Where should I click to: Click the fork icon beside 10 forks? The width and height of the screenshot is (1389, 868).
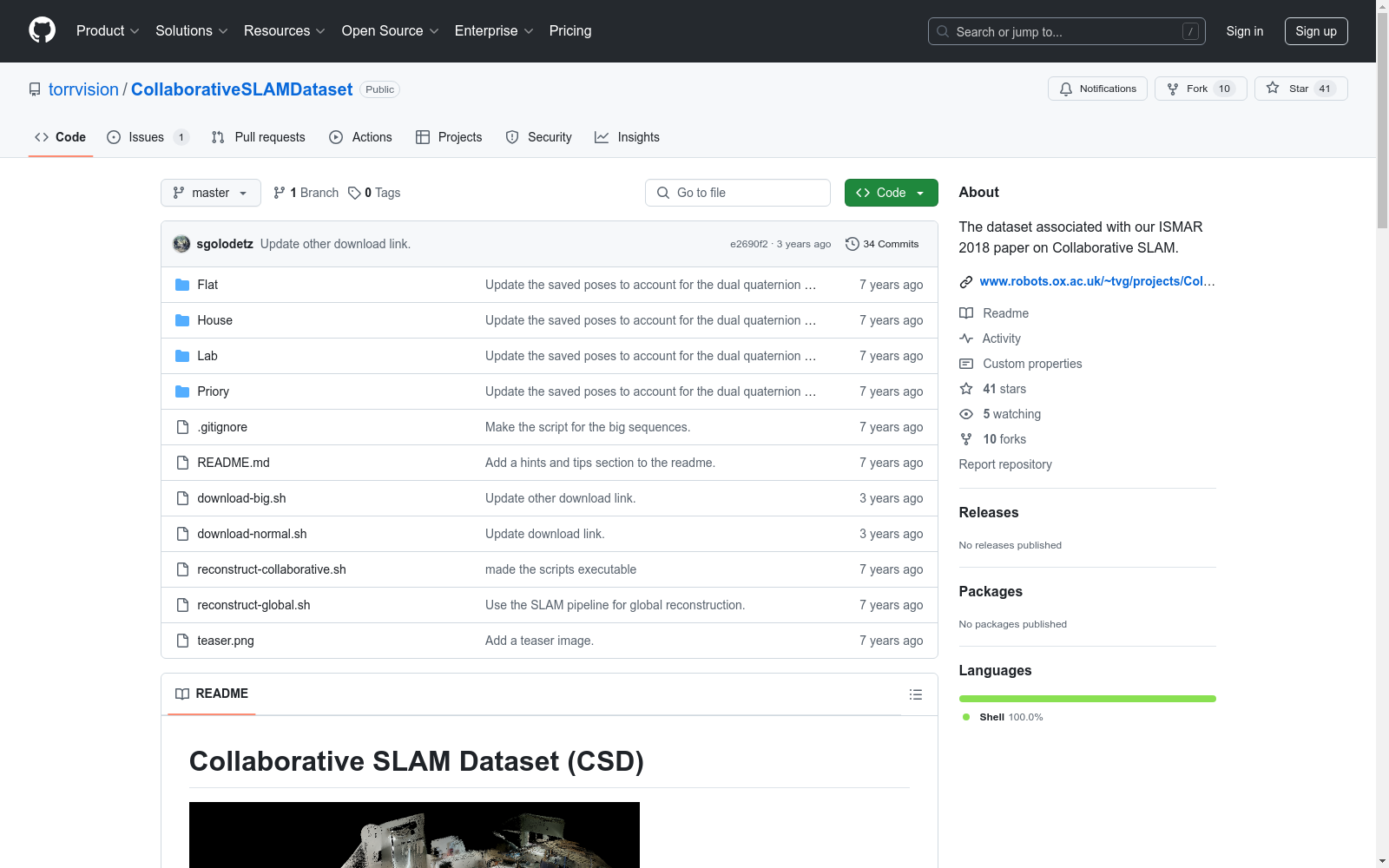pos(966,439)
